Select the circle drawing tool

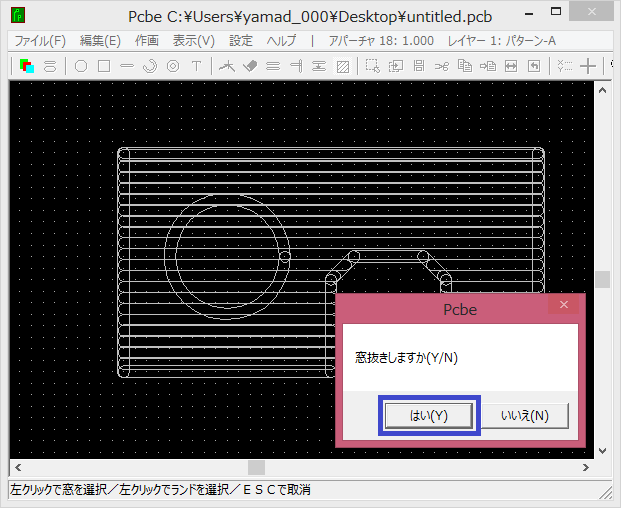coord(81,66)
